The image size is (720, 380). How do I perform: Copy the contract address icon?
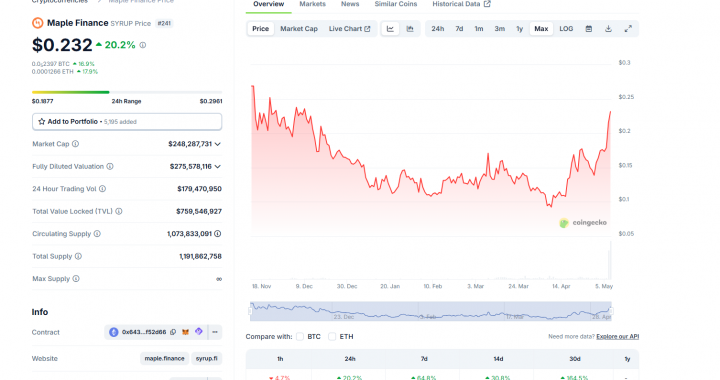click(173, 332)
